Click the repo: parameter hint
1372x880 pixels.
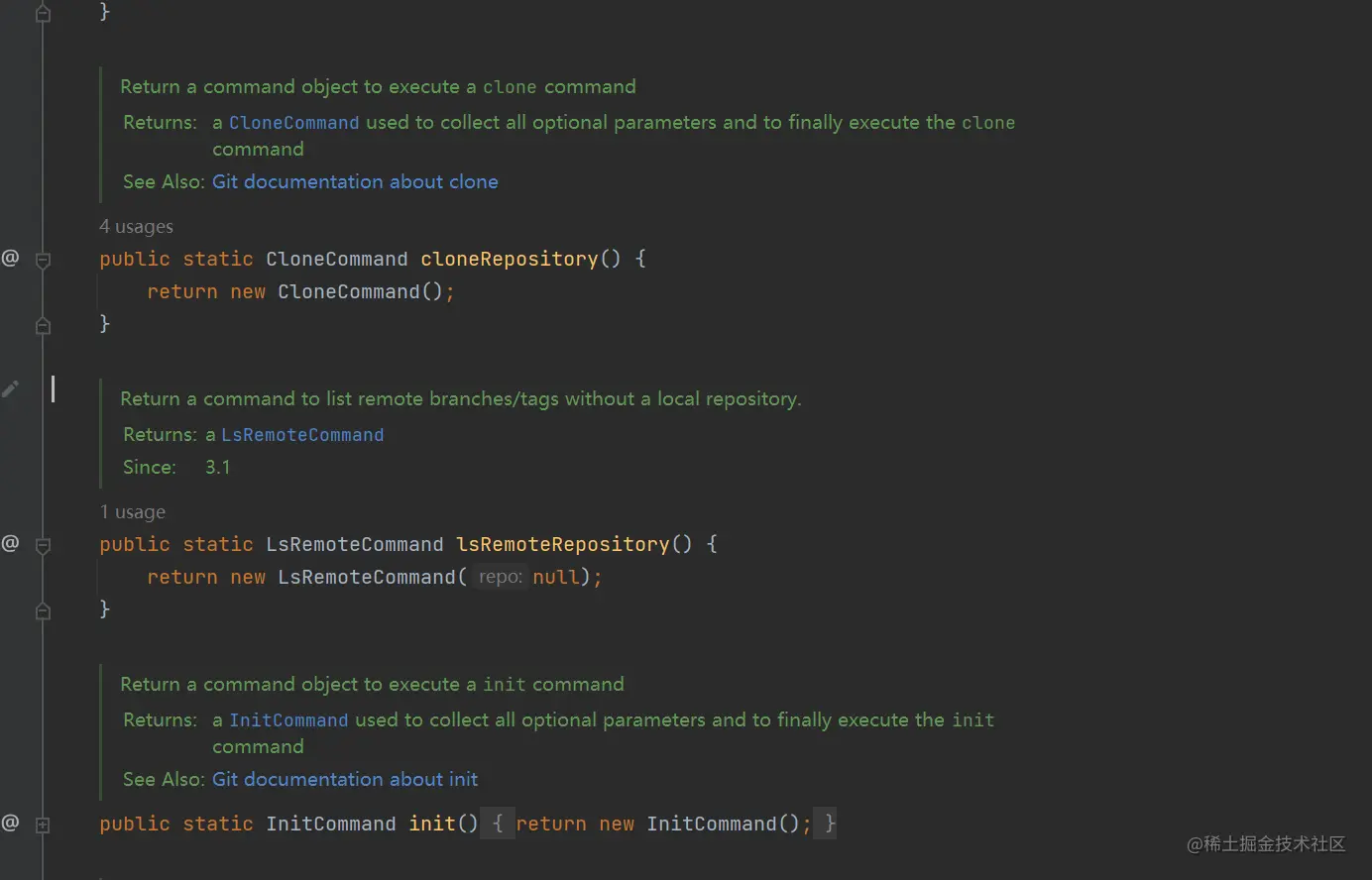coord(500,577)
